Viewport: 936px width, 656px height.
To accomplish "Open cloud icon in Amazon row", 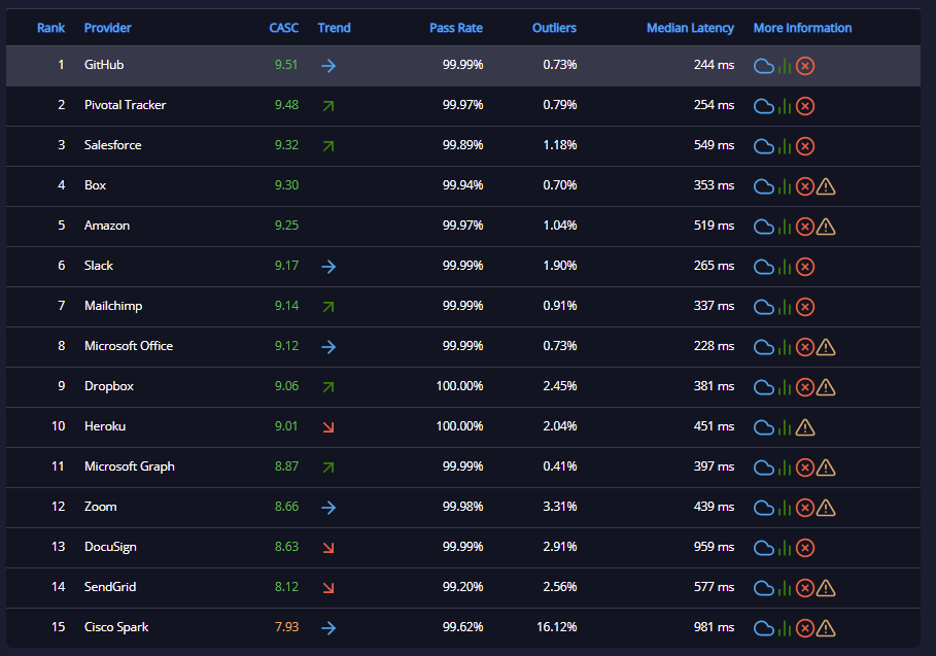I will click(763, 227).
